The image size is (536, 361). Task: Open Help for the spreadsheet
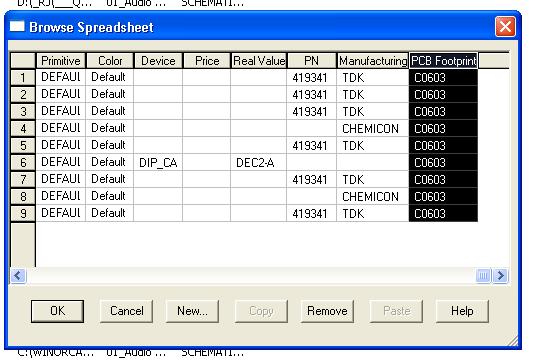click(462, 311)
